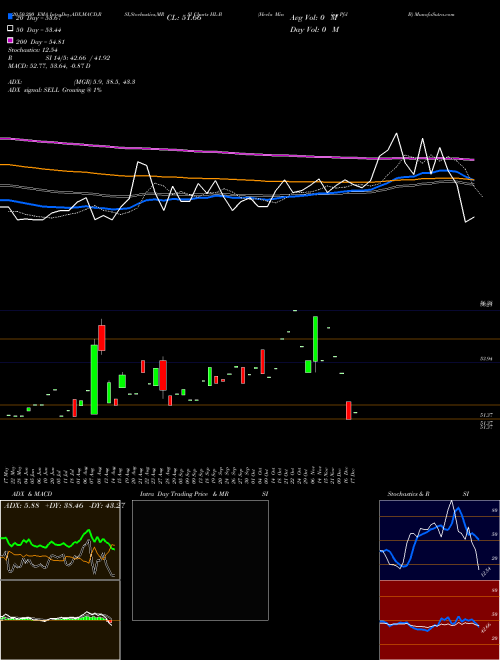Click the 12.54 value on the Stochastics chart
This screenshot has height=660, width=500.
pos(486,572)
